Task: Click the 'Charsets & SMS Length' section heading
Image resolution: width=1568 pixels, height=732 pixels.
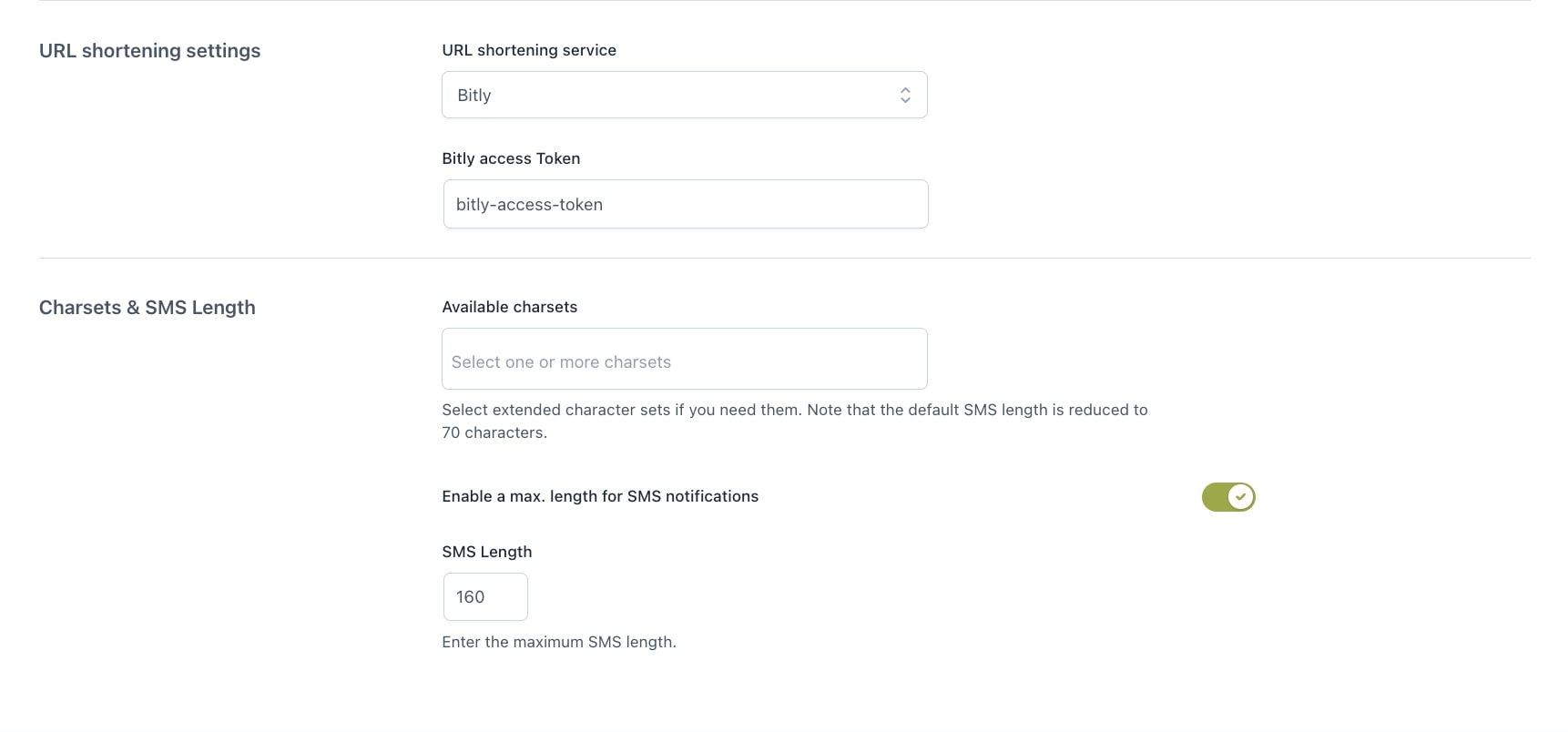Action: [147, 308]
